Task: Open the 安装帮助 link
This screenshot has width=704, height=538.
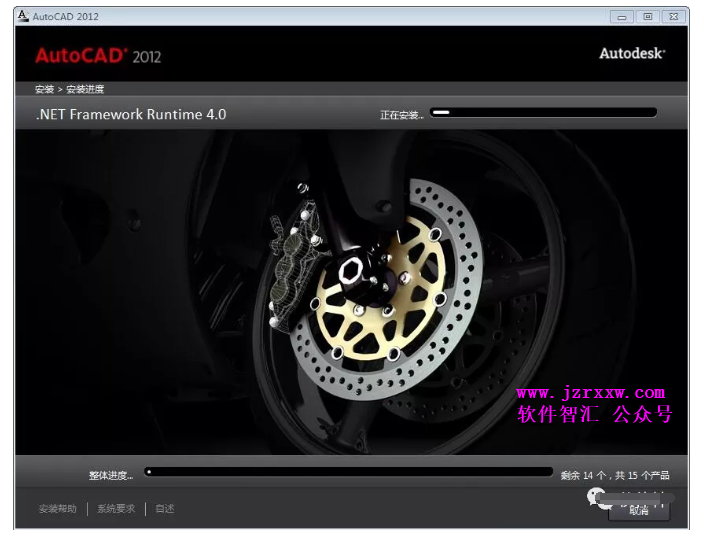Action: (x=57, y=509)
